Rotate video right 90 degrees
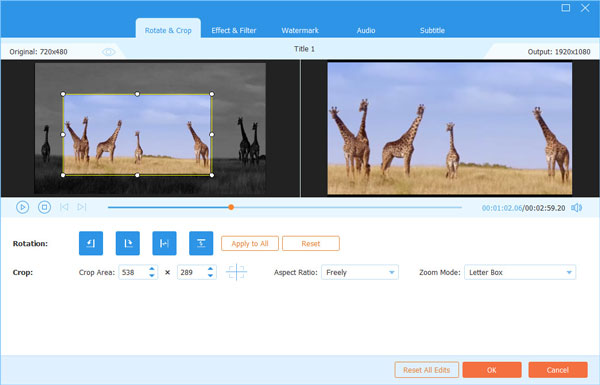 pos(127,243)
